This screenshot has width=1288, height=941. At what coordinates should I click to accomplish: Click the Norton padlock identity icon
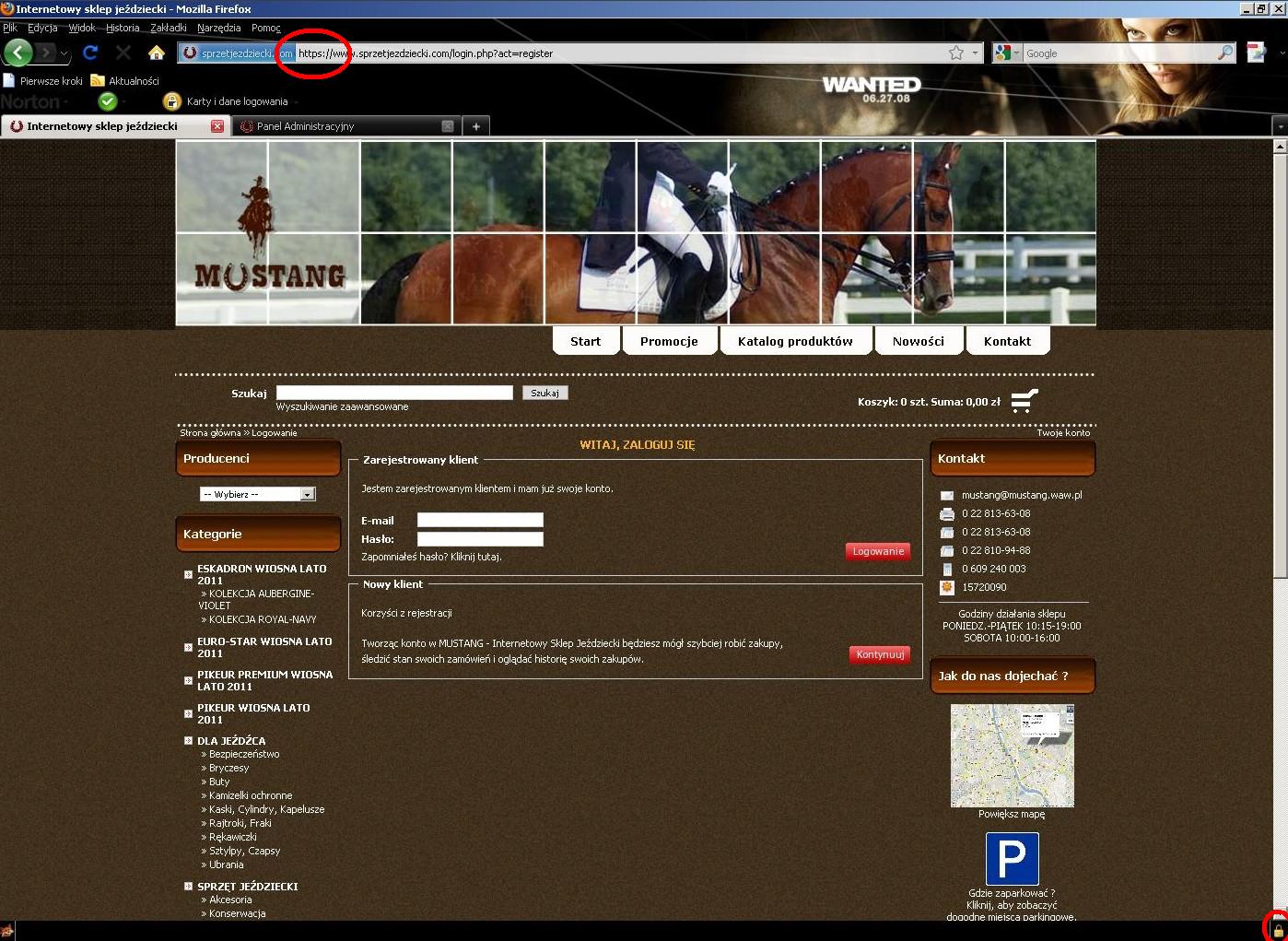pyautogui.click(x=171, y=101)
